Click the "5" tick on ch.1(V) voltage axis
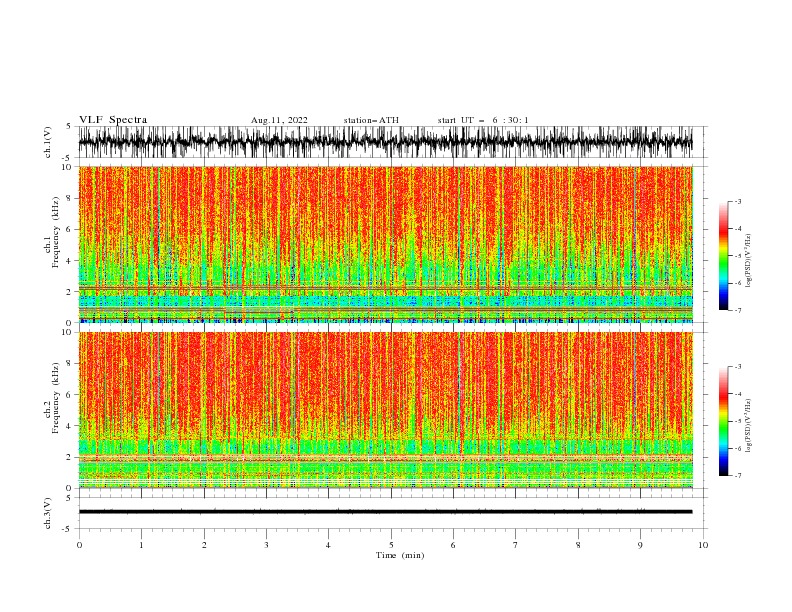792x612 pixels. [x=68, y=126]
